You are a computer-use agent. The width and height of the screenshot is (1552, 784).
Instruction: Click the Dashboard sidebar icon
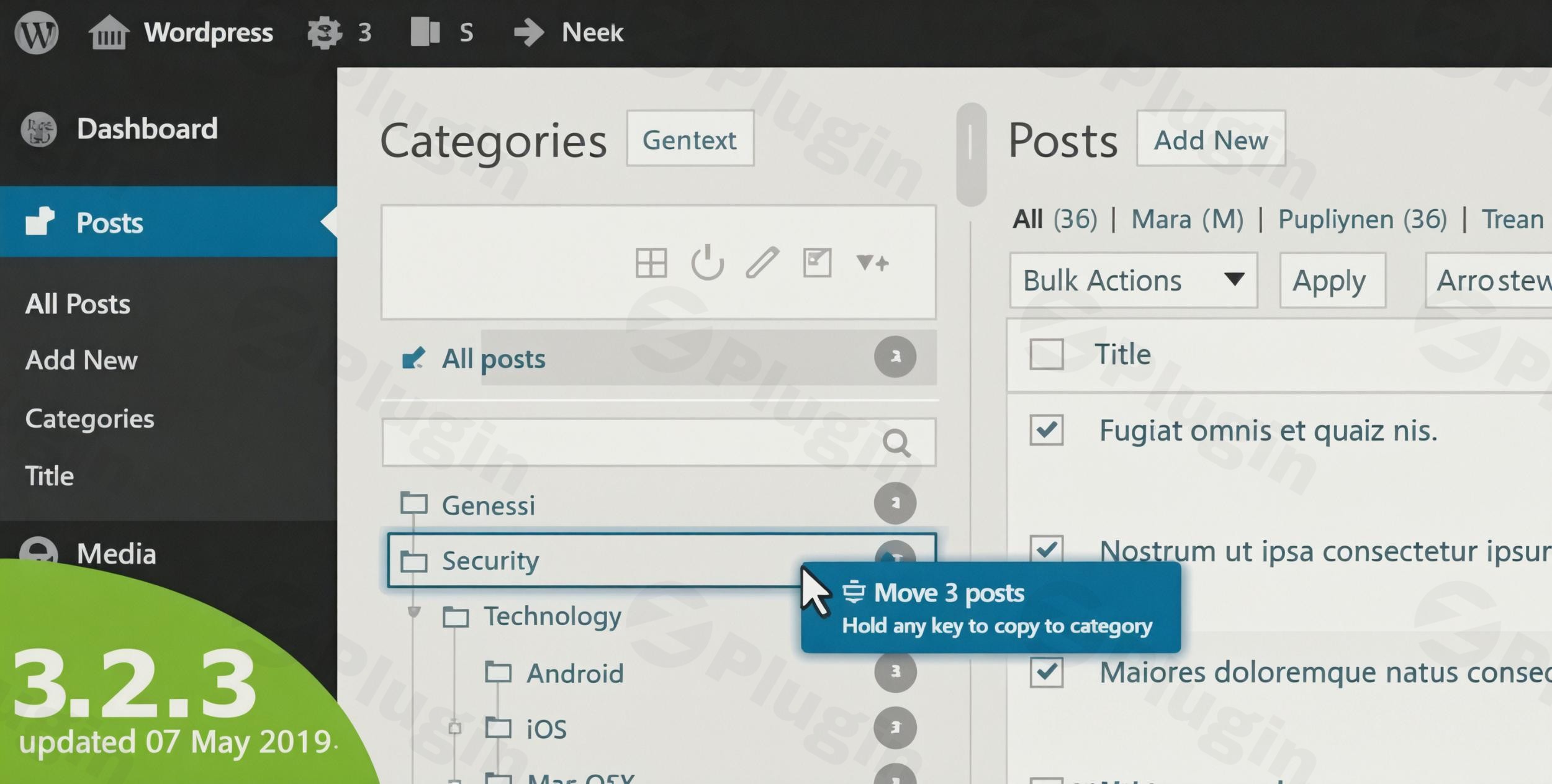pos(38,129)
